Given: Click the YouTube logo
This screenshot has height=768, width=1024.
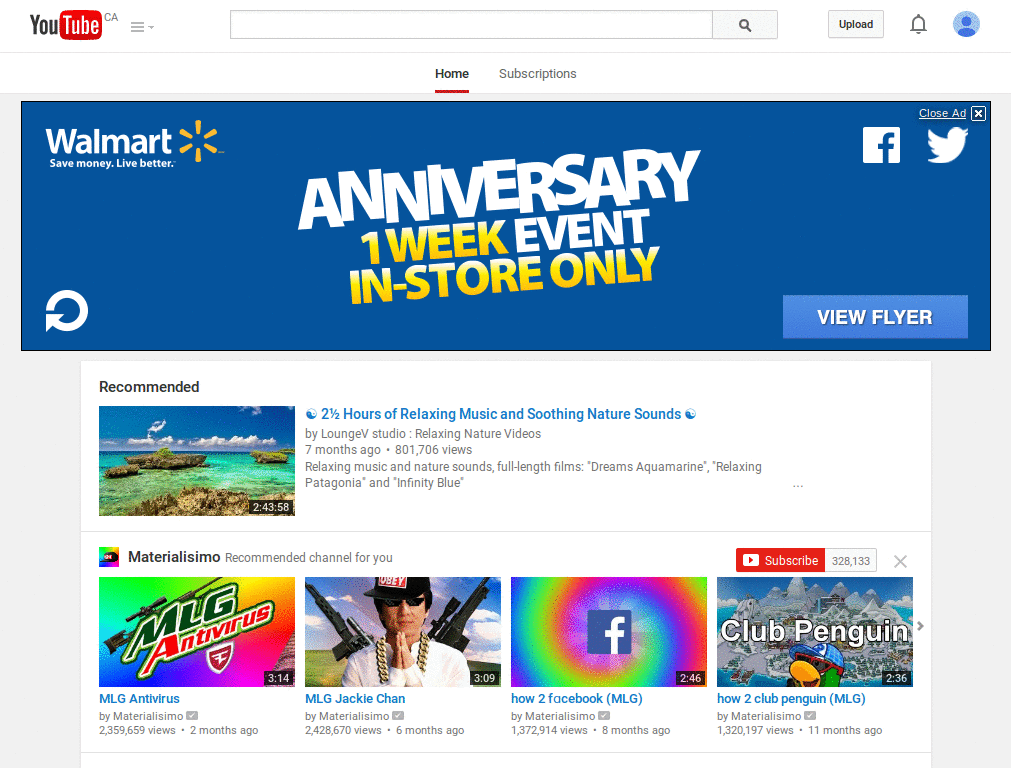Looking at the screenshot, I should (x=65, y=25).
